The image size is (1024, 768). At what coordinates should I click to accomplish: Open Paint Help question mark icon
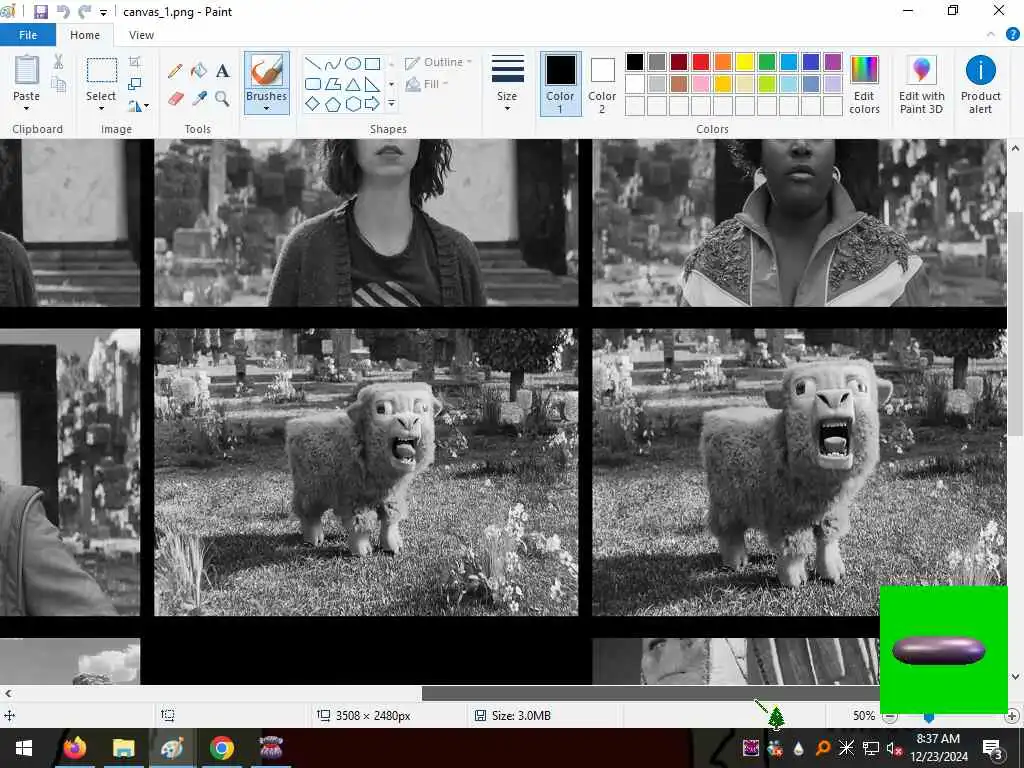coord(1012,35)
